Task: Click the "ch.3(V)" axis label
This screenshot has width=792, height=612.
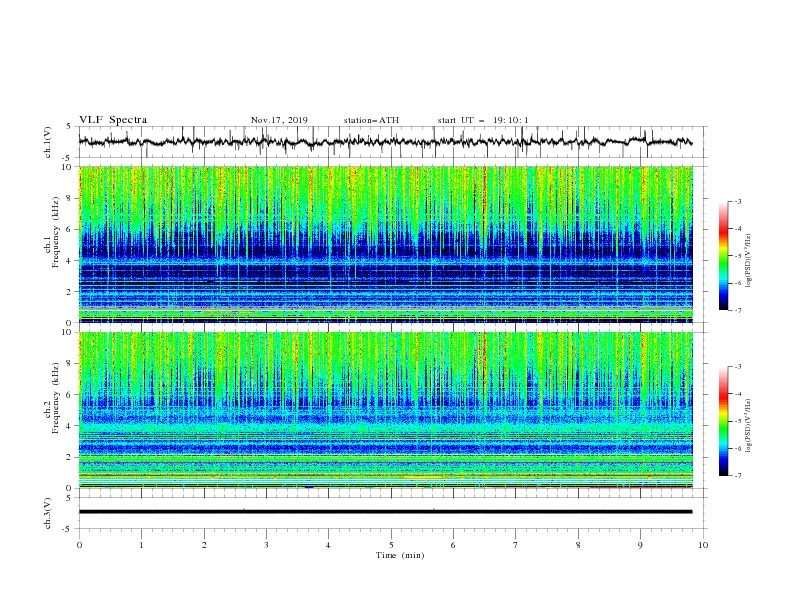Action: tap(48, 513)
